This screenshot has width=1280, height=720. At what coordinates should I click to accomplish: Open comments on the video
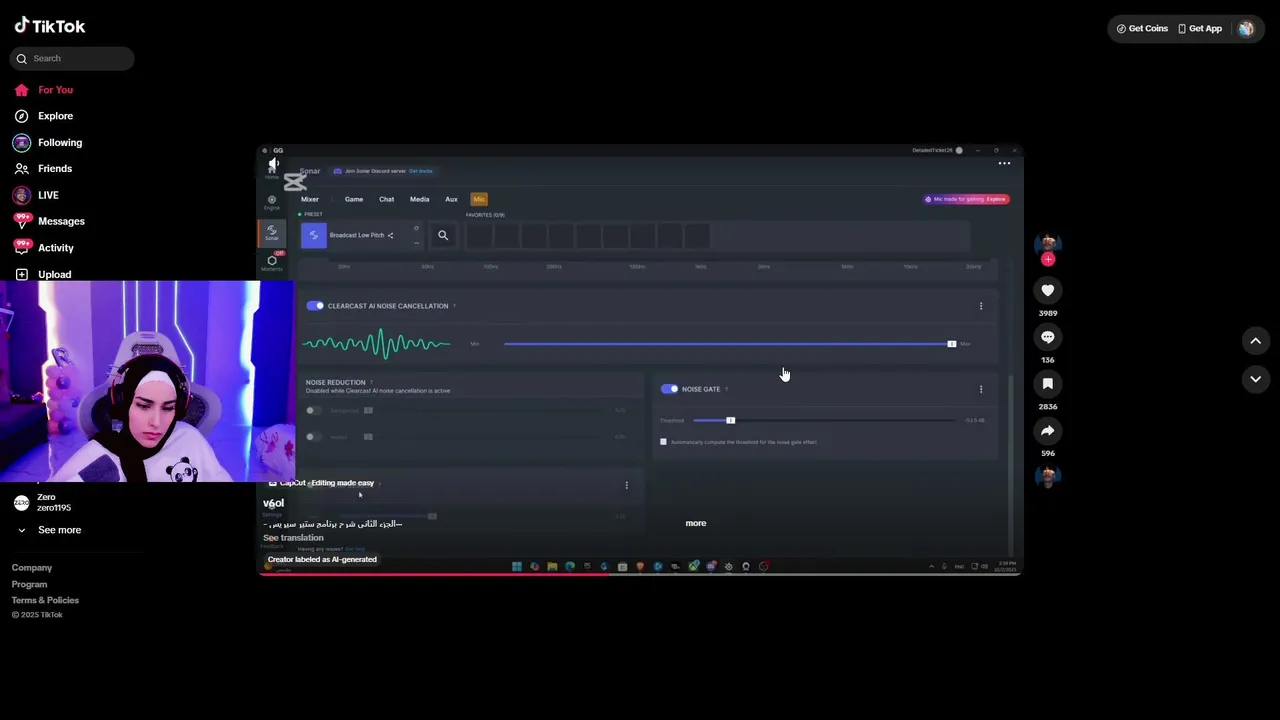1048,337
